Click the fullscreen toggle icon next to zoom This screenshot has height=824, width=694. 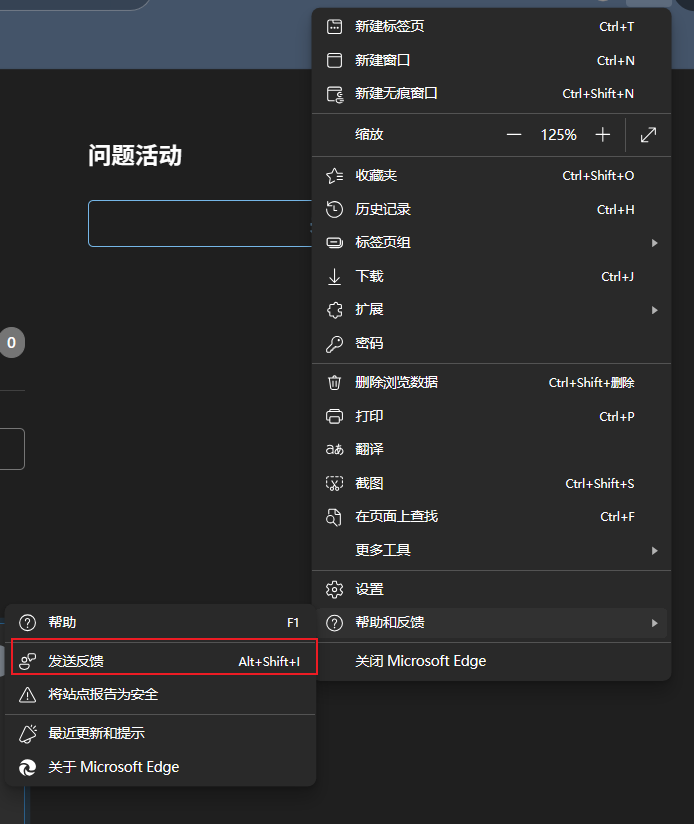(x=648, y=134)
